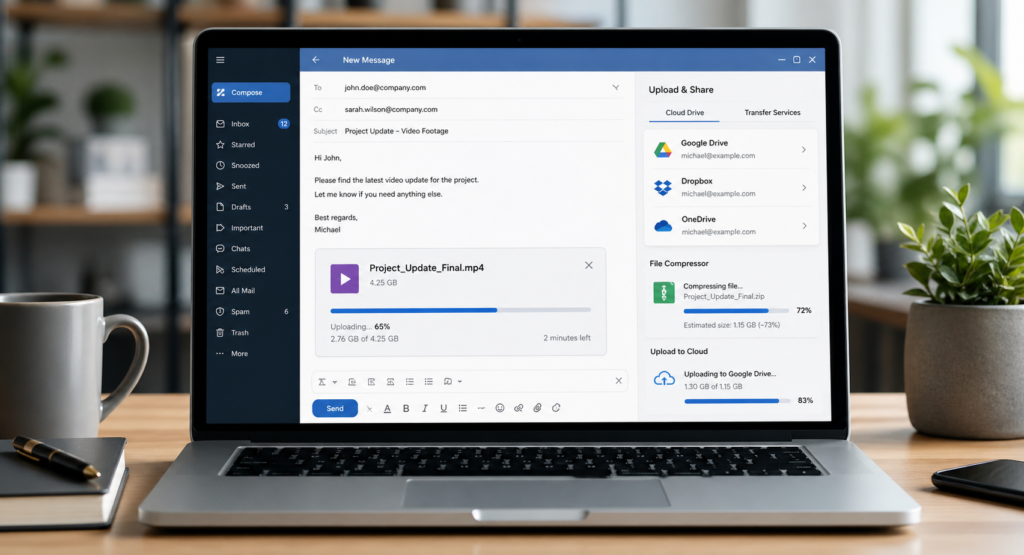Click the Google Drive upload progress bar at 83%
The image size is (1024, 555).
click(x=737, y=401)
